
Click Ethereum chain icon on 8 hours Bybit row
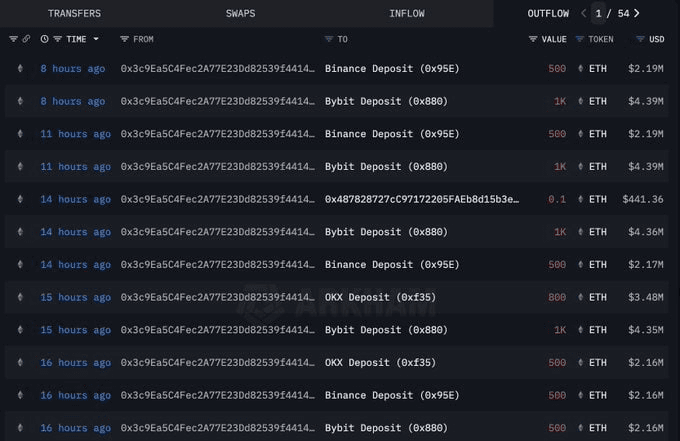pos(20,101)
